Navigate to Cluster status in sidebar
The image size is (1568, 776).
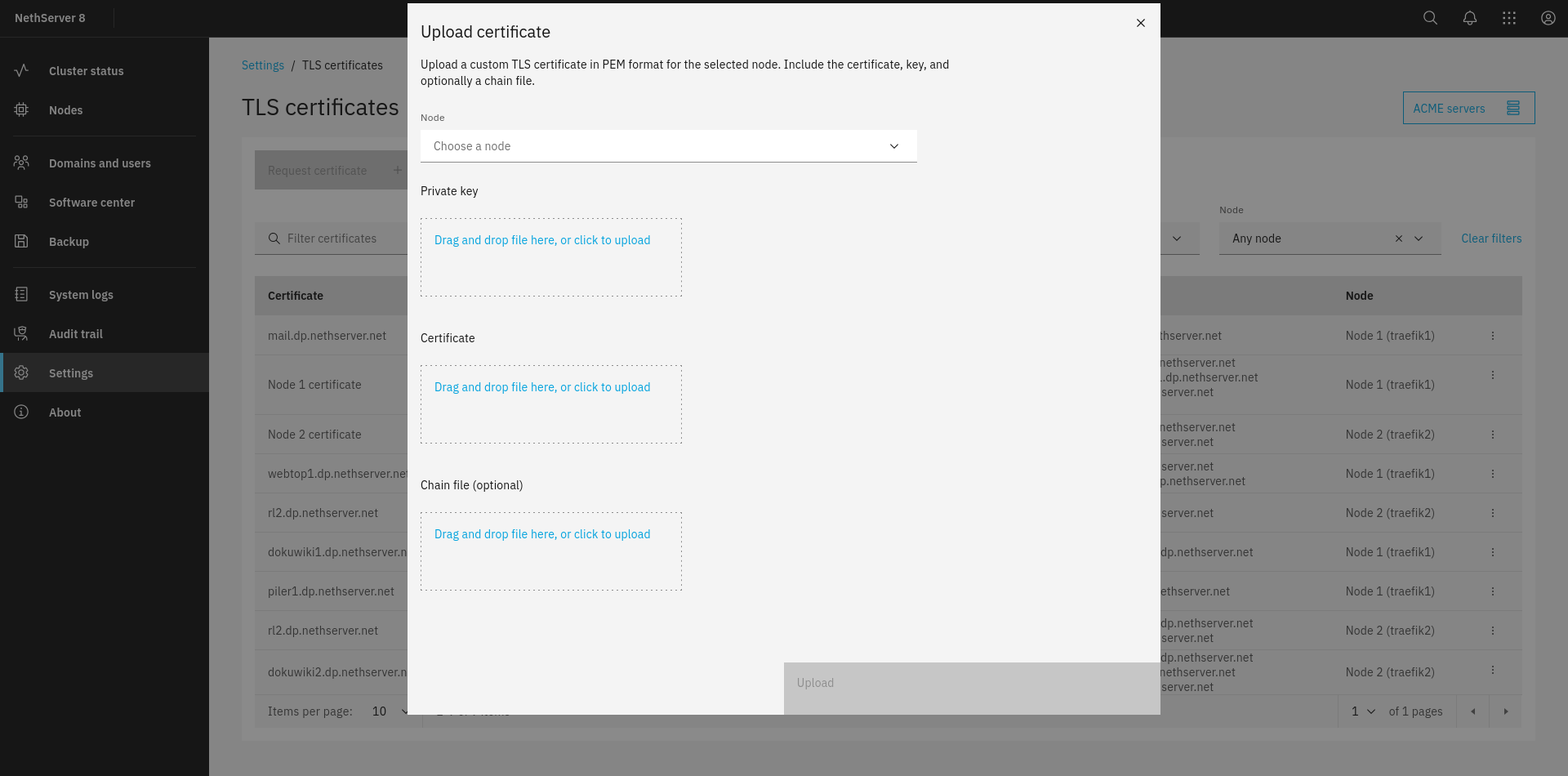86,71
